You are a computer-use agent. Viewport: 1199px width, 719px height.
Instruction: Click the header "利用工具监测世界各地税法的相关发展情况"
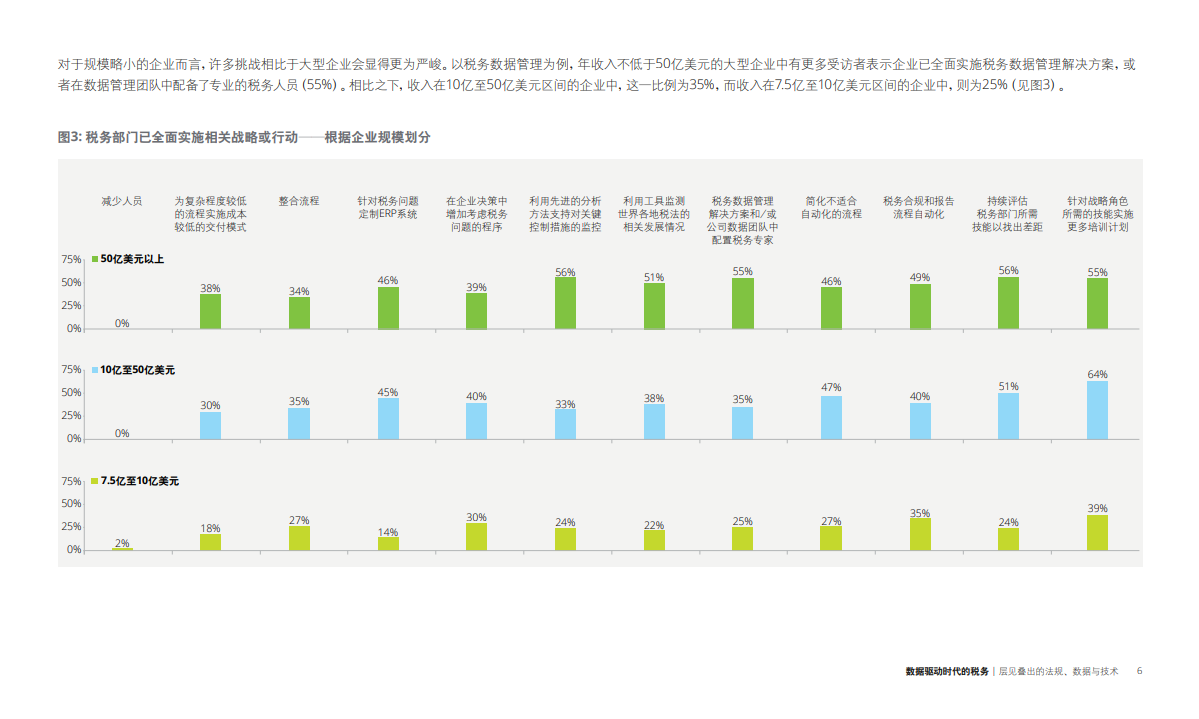653,211
